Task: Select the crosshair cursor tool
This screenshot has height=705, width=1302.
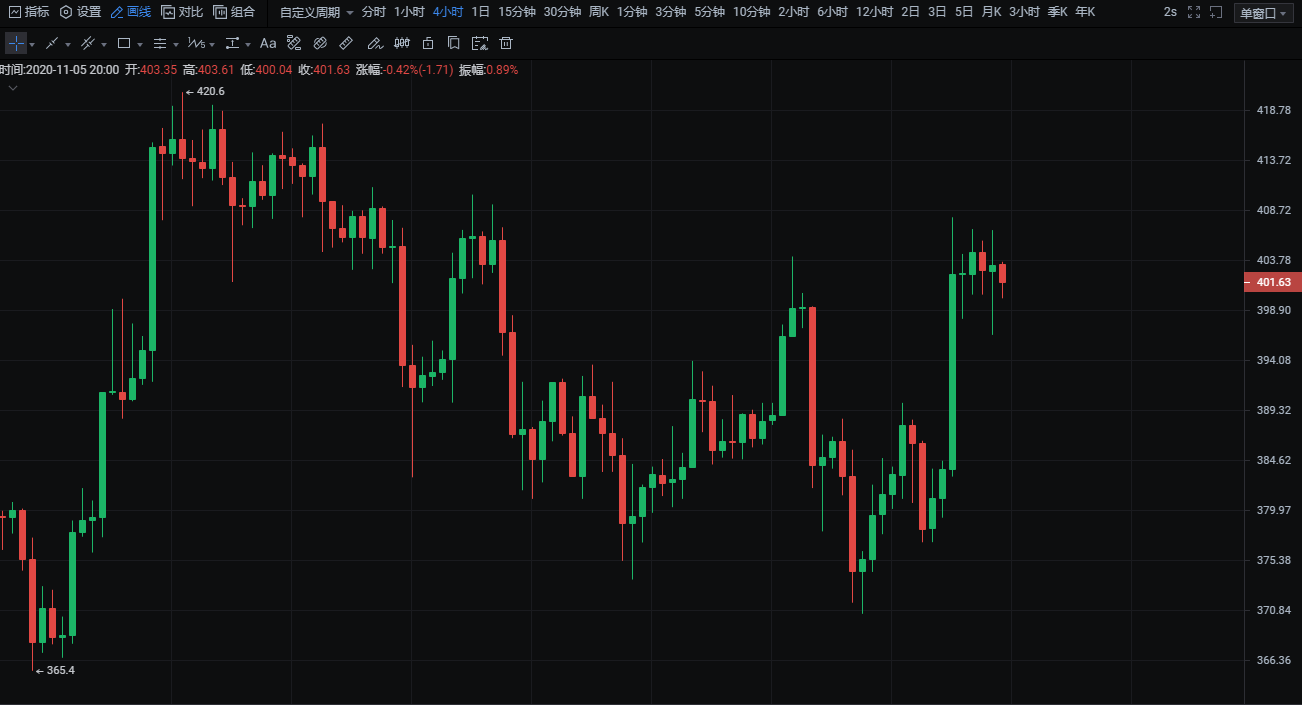Action: tap(16, 44)
